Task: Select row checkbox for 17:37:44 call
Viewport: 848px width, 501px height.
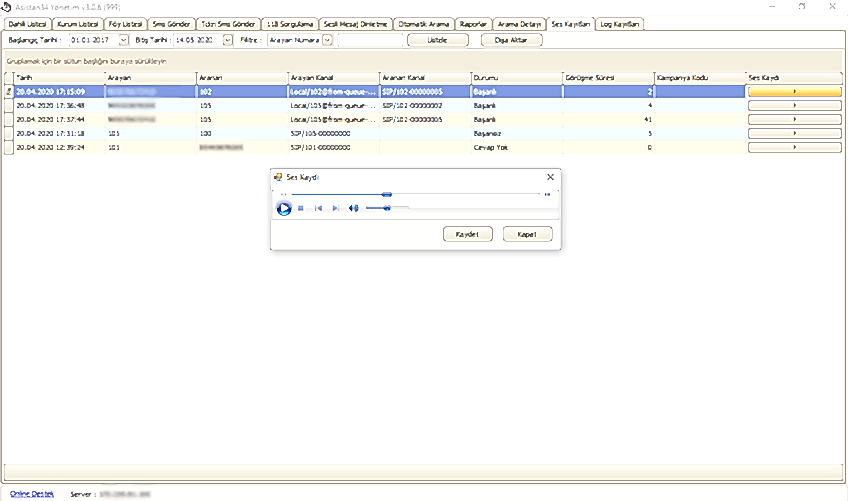Action: pos(9,119)
